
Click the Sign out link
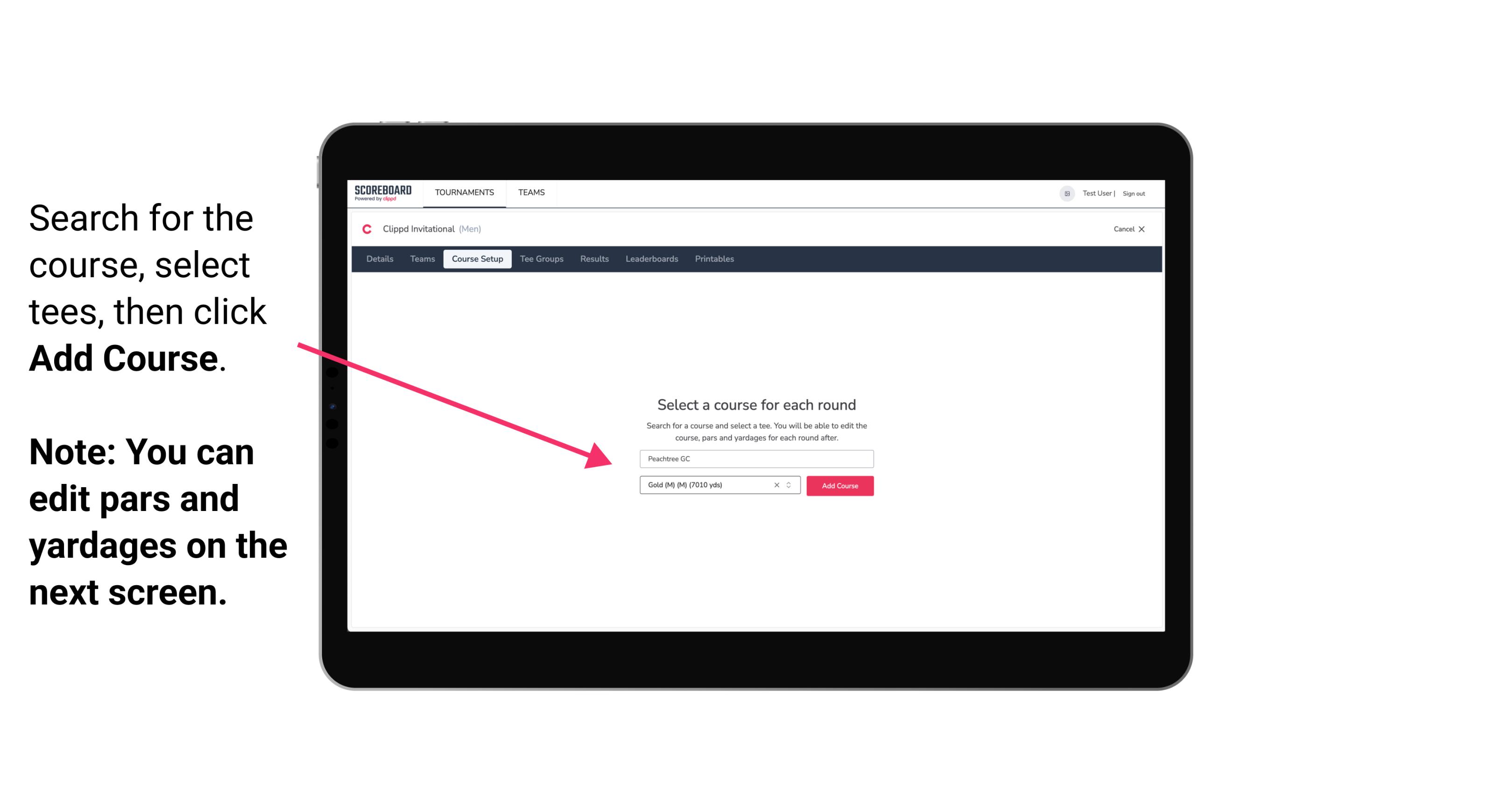tap(1133, 193)
